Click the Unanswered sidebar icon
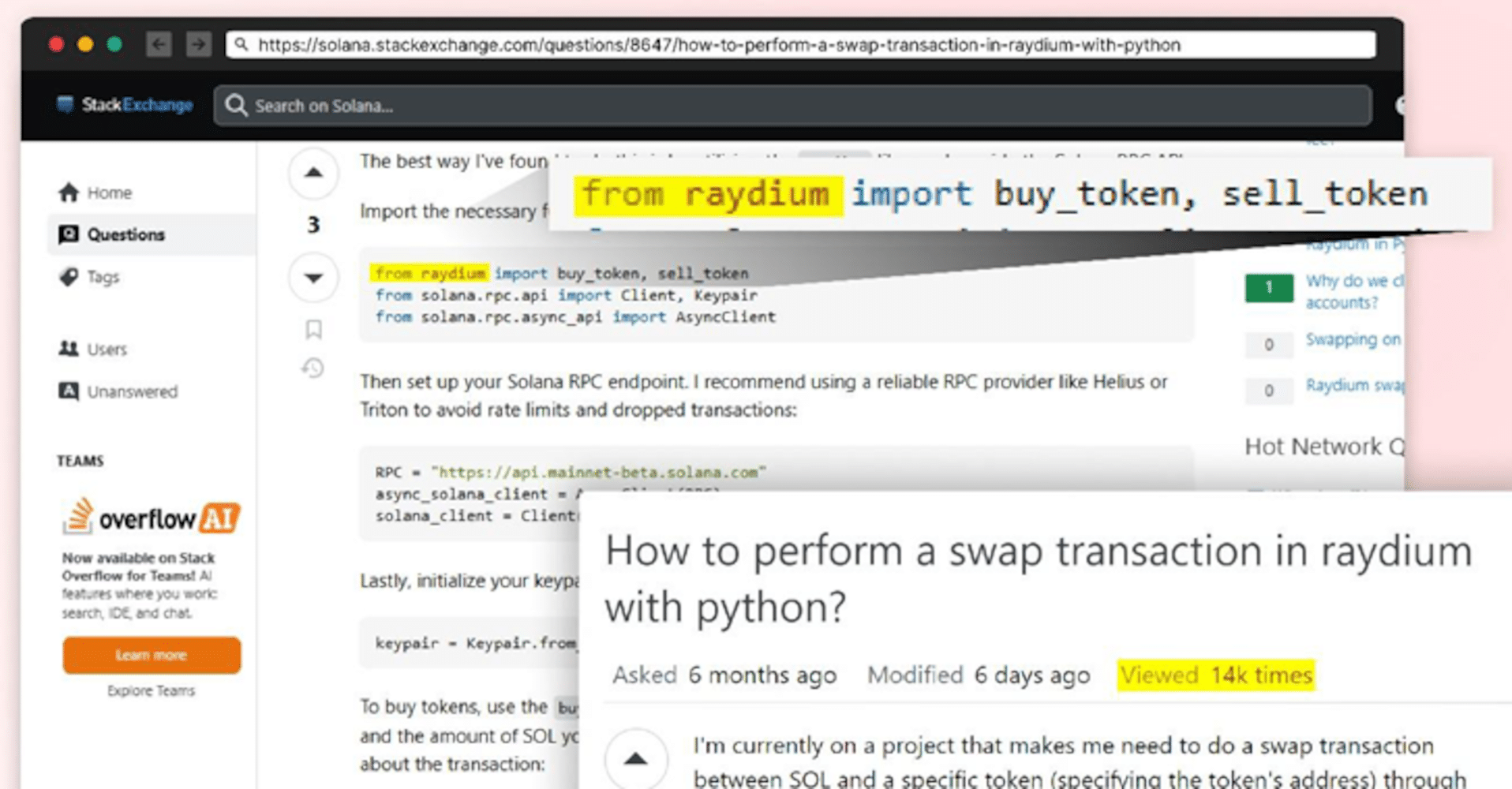 click(69, 391)
